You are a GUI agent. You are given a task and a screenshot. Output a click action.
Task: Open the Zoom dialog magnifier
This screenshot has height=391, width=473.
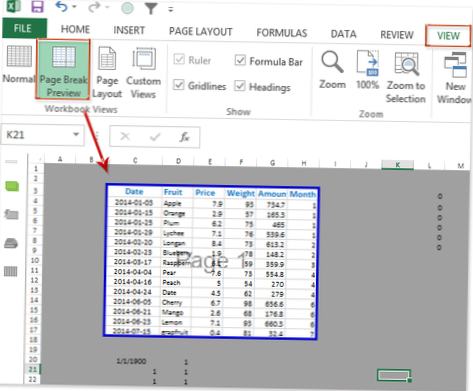(x=332, y=70)
